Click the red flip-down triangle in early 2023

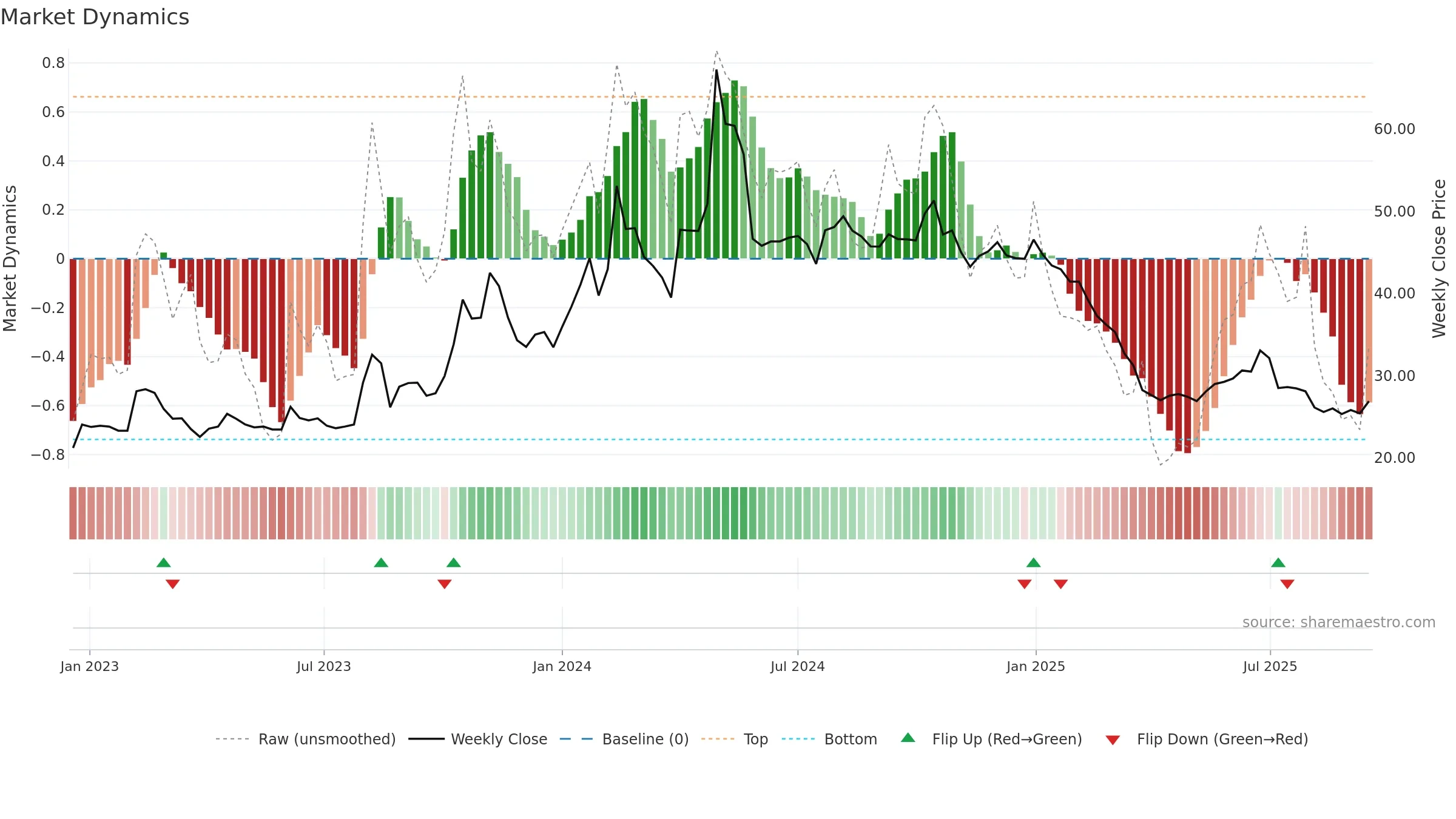point(172,584)
